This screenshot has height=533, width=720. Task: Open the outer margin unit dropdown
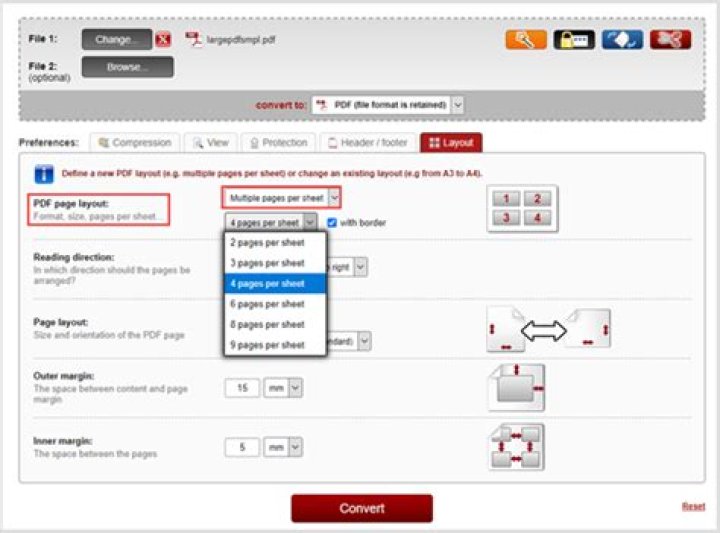point(283,388)
